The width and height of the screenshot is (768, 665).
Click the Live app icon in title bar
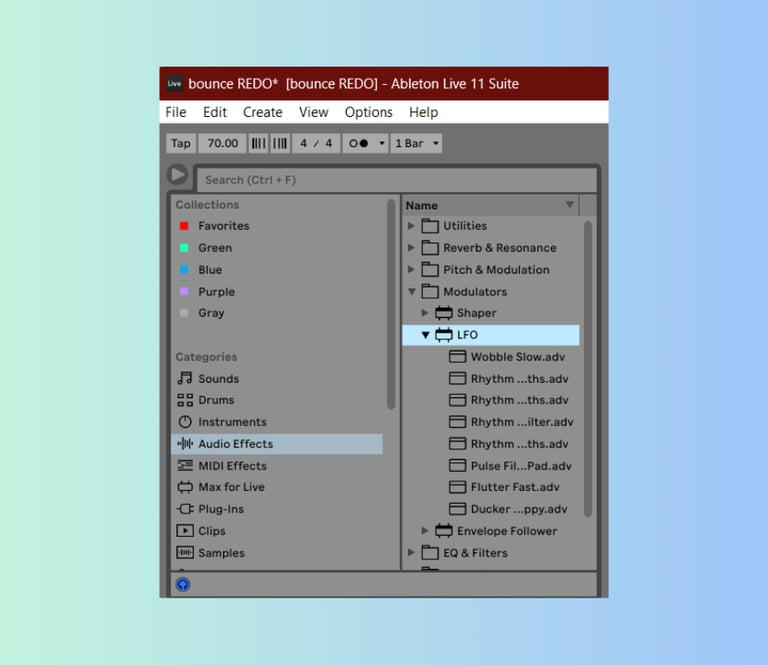pos(174,83)
